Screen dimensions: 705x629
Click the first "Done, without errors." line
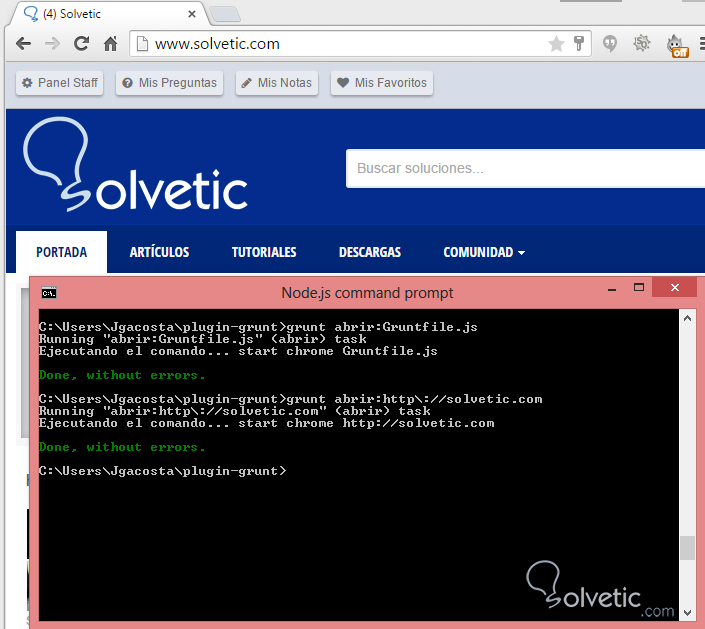tap(122, 375)
